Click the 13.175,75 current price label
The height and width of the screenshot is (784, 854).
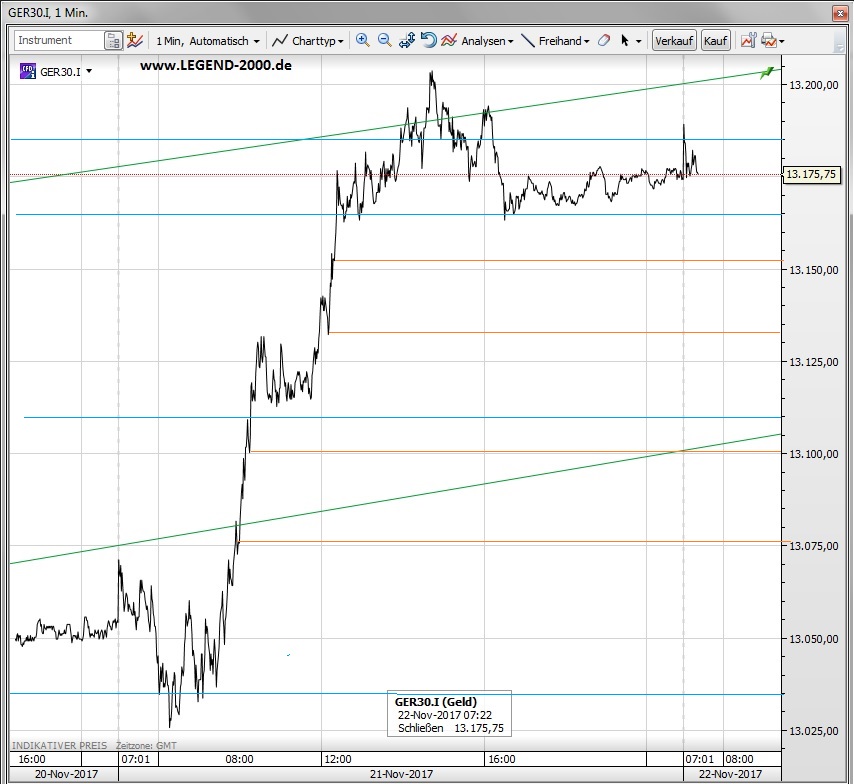click(810, 175)
